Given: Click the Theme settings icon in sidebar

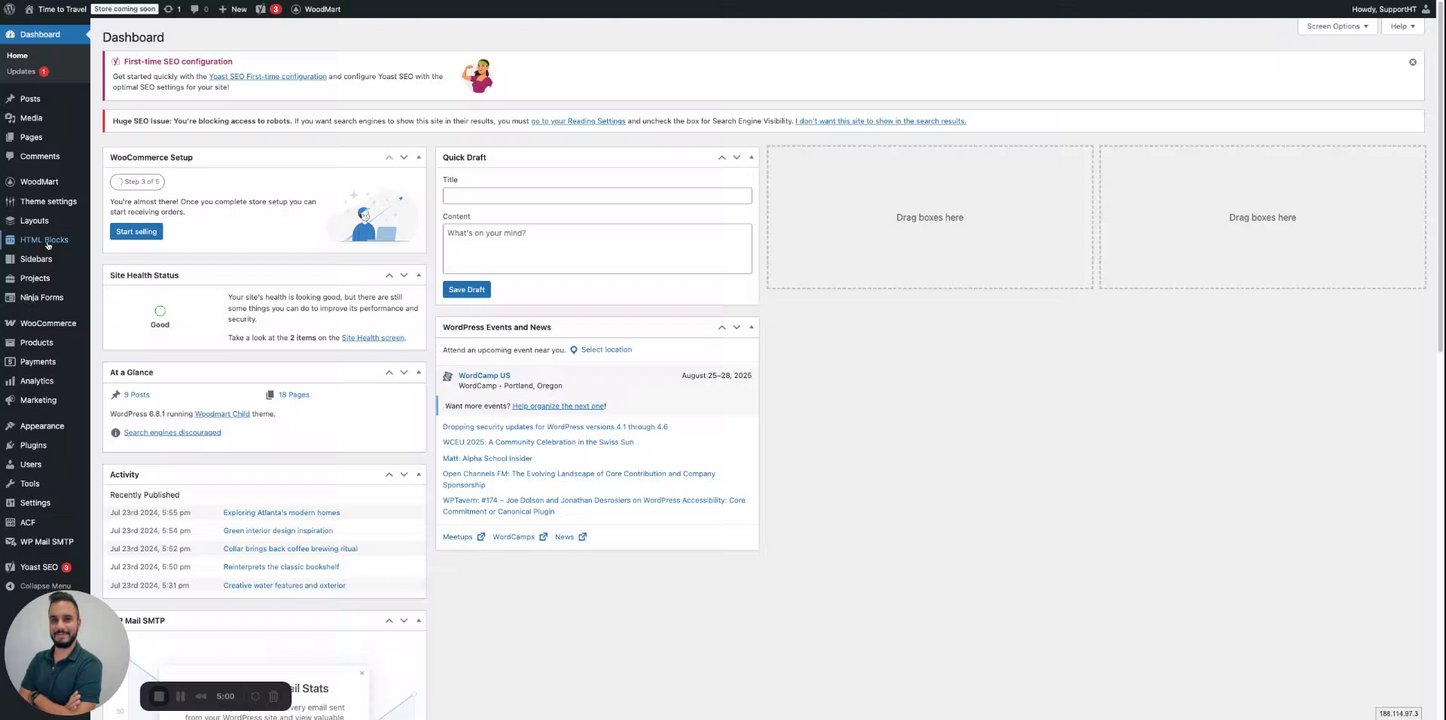Looking at the screenshot, I should tap(10, 201).
